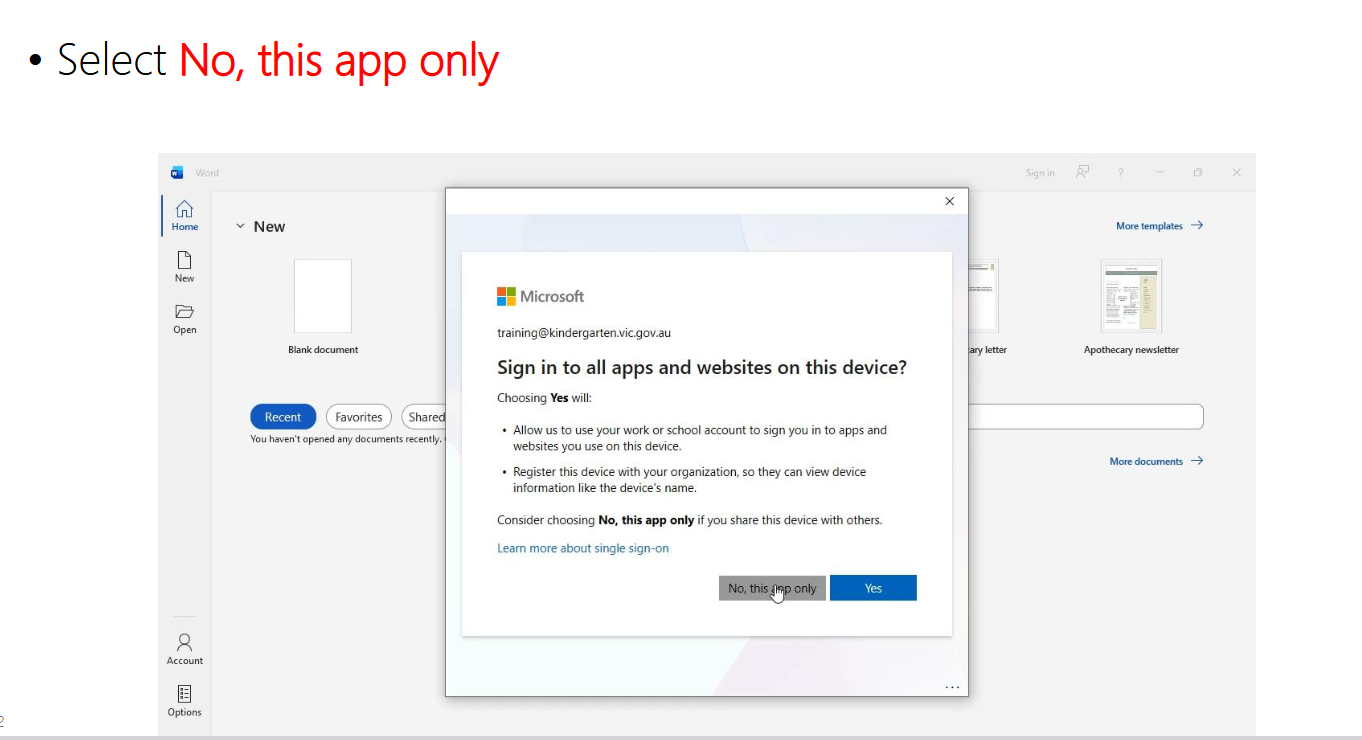Open the Apothecary newsletter template

click(1131, 296)
